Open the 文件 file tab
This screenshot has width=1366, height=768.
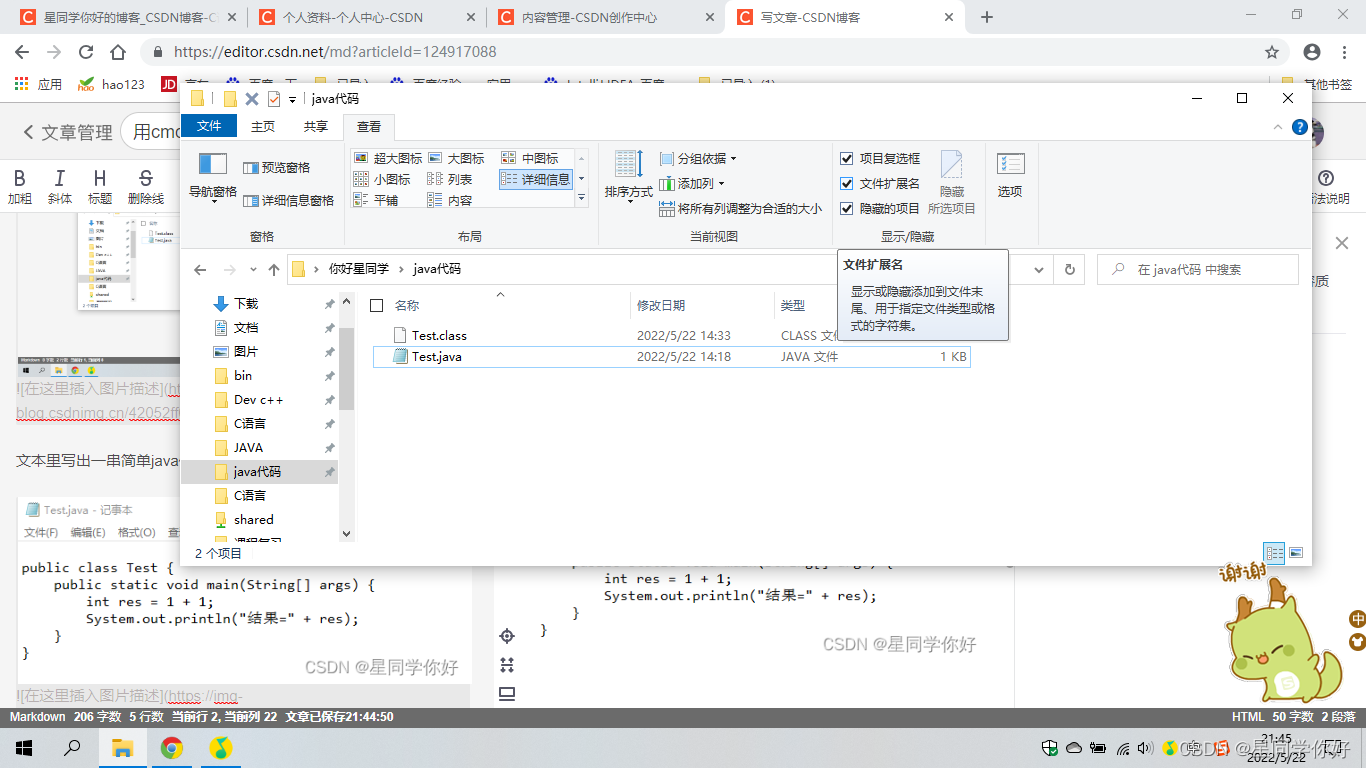(x=209, y=125)
